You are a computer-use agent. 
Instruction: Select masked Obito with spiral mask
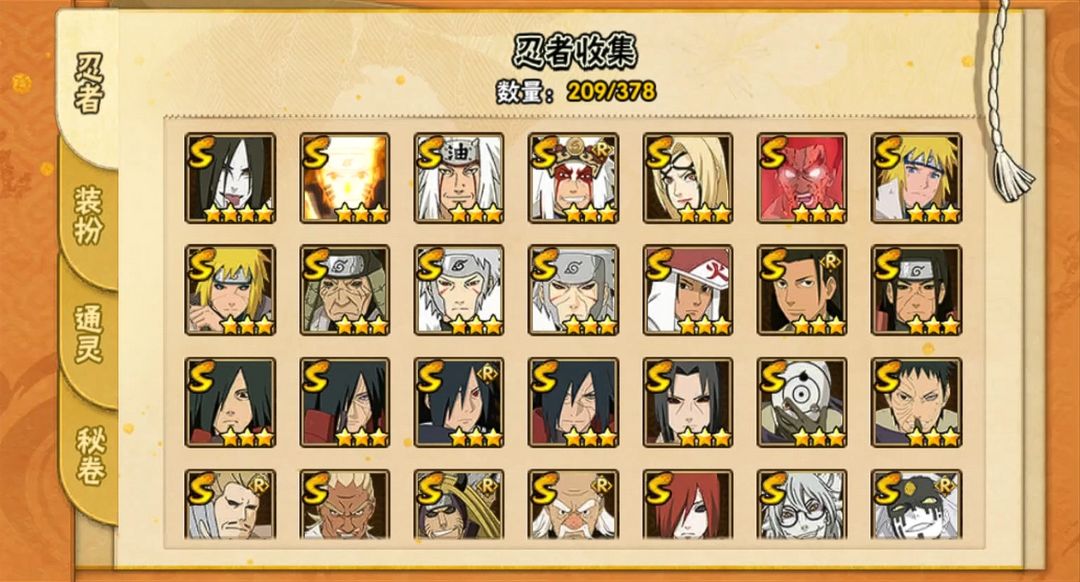[x=802, y=402]
